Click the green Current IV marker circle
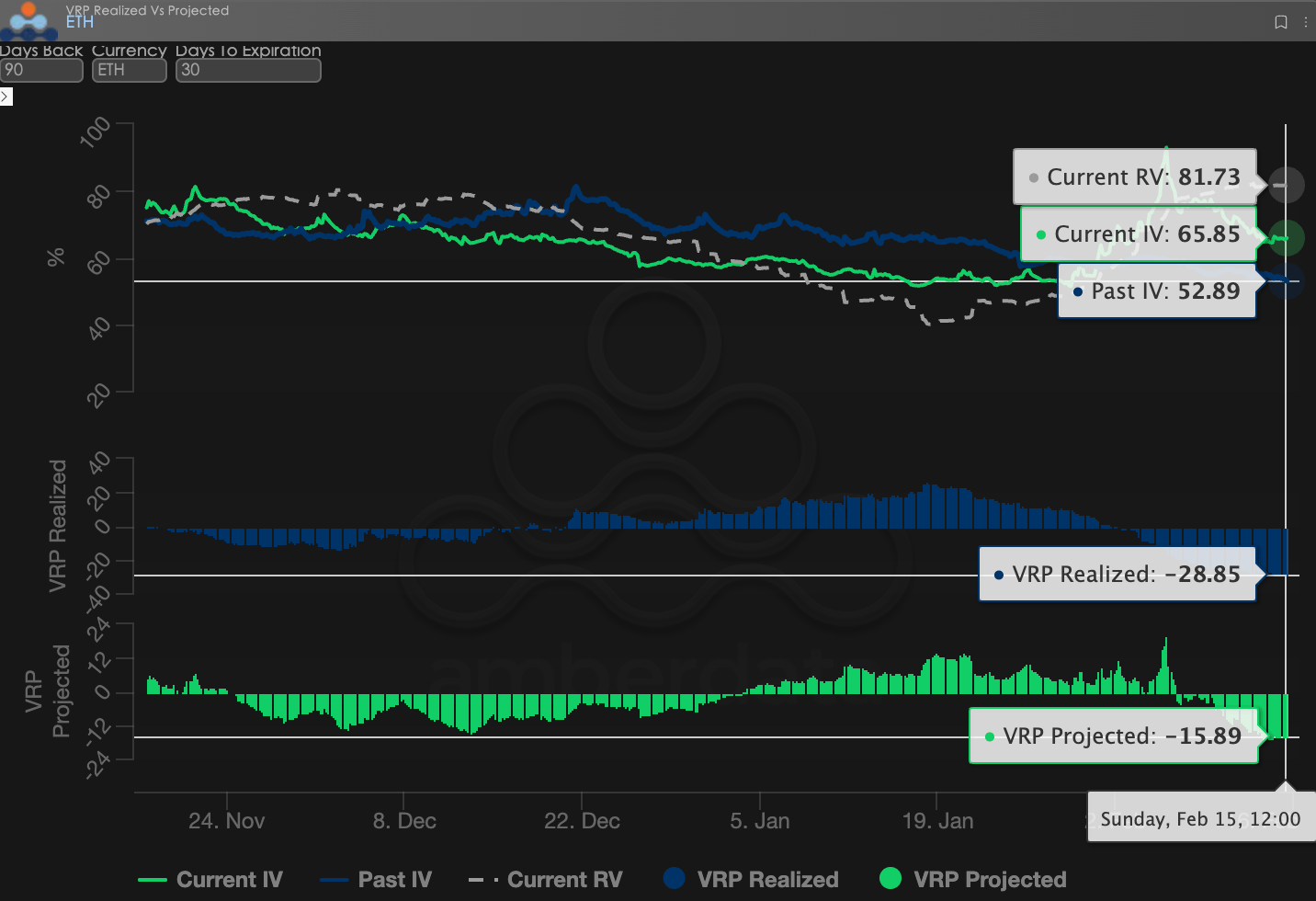The height and width of the screenshot is (901, 1316). coord(1286,238)
